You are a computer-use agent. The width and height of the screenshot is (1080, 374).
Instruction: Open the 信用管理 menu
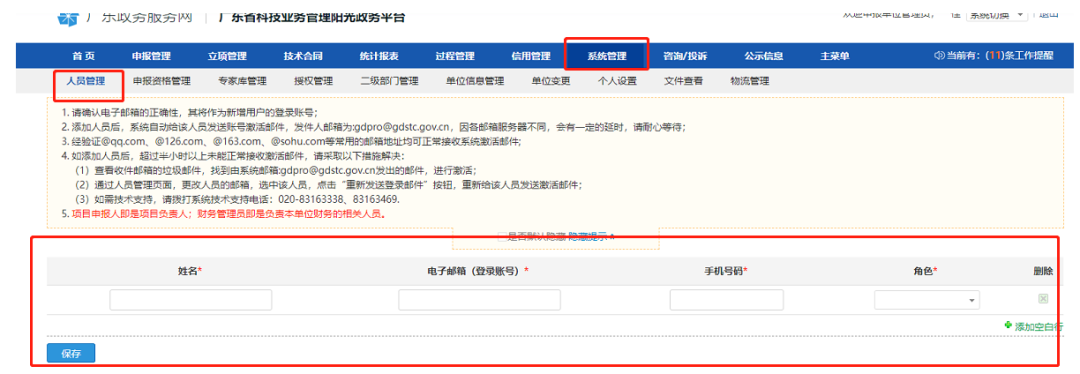tap(530, 56)
